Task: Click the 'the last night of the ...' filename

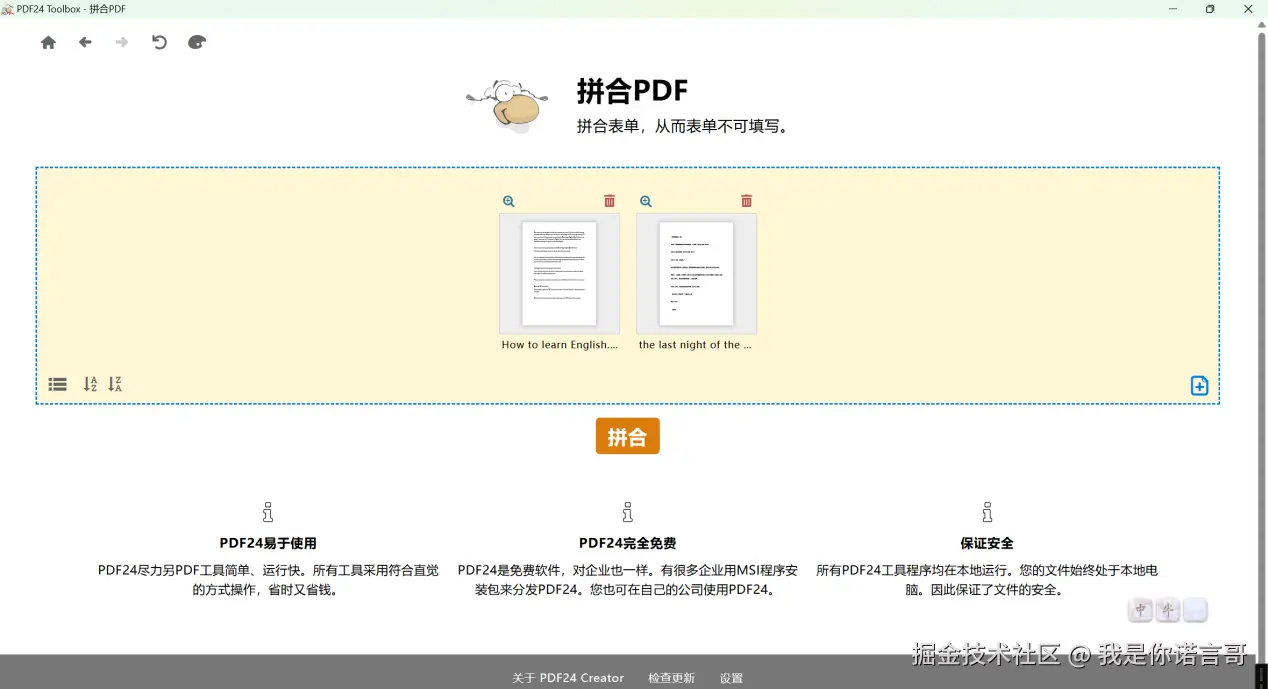Action: [x=695, y=345]
